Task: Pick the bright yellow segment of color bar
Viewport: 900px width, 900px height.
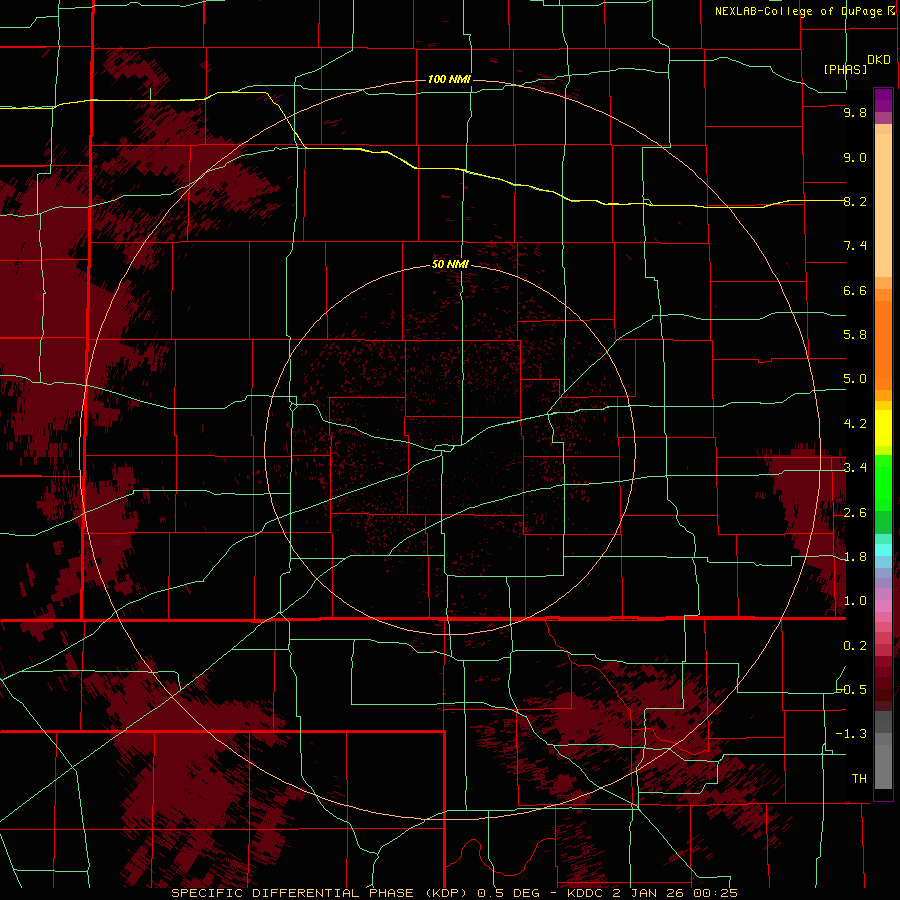Action: coord(883,428)
